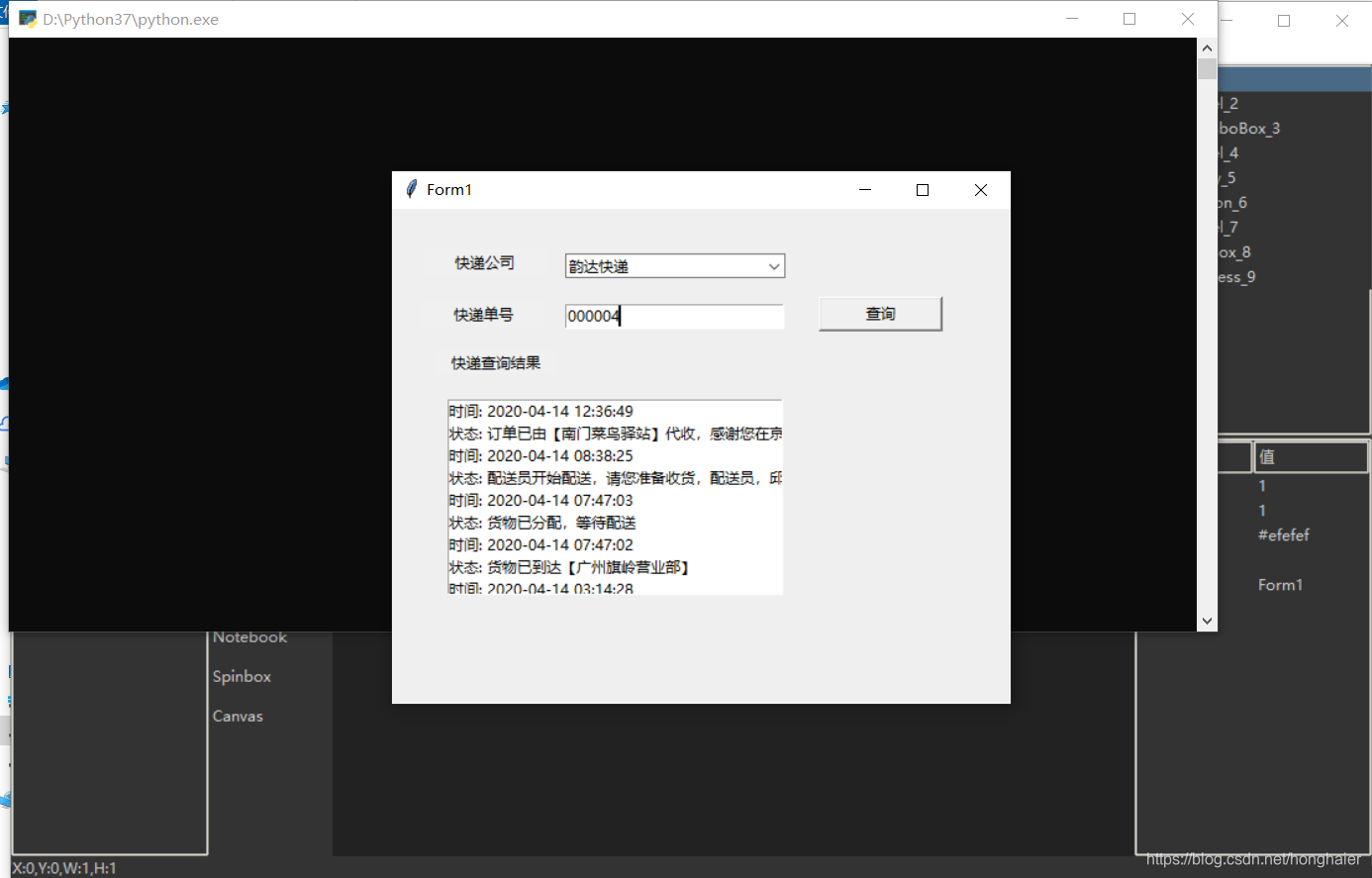Select the item ending _2 in designer tree

(x=1228, y=104)
